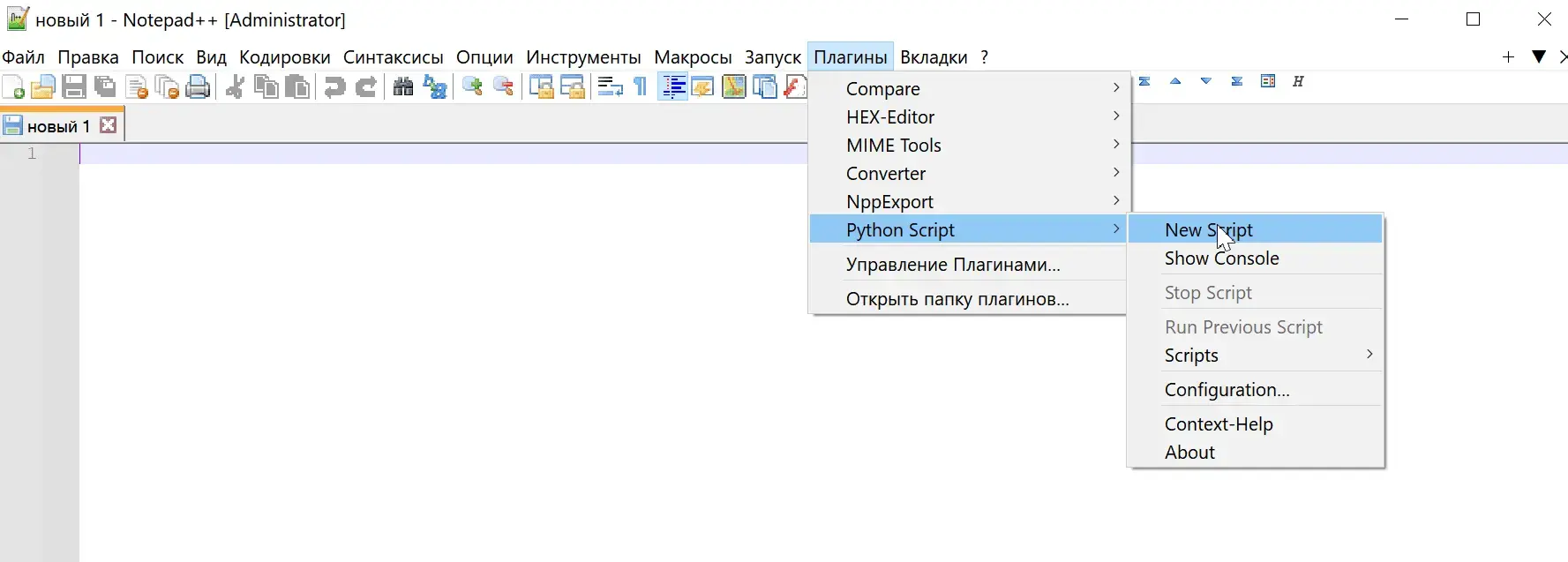
Task: Expand the HEX-Editor submenu
Action: [968, 116]
